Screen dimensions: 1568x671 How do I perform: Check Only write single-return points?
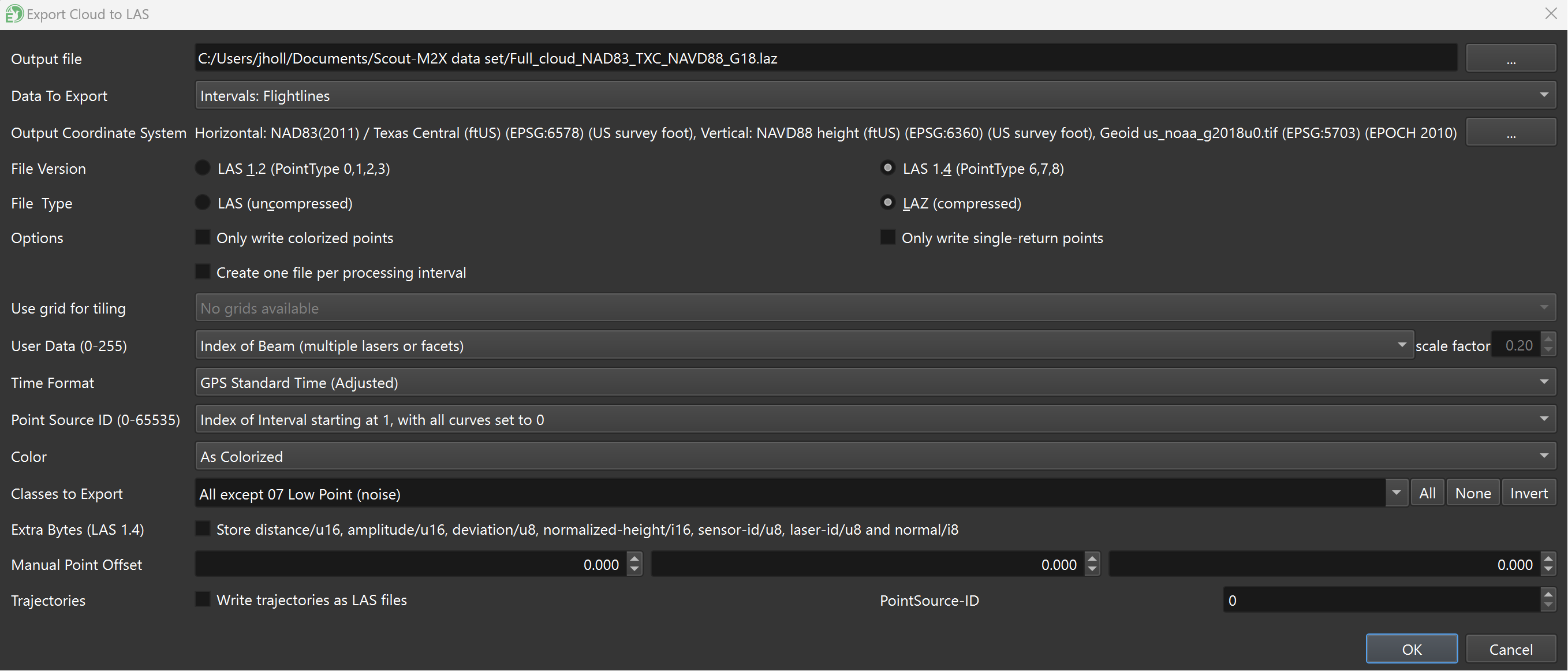click(887, 237)
